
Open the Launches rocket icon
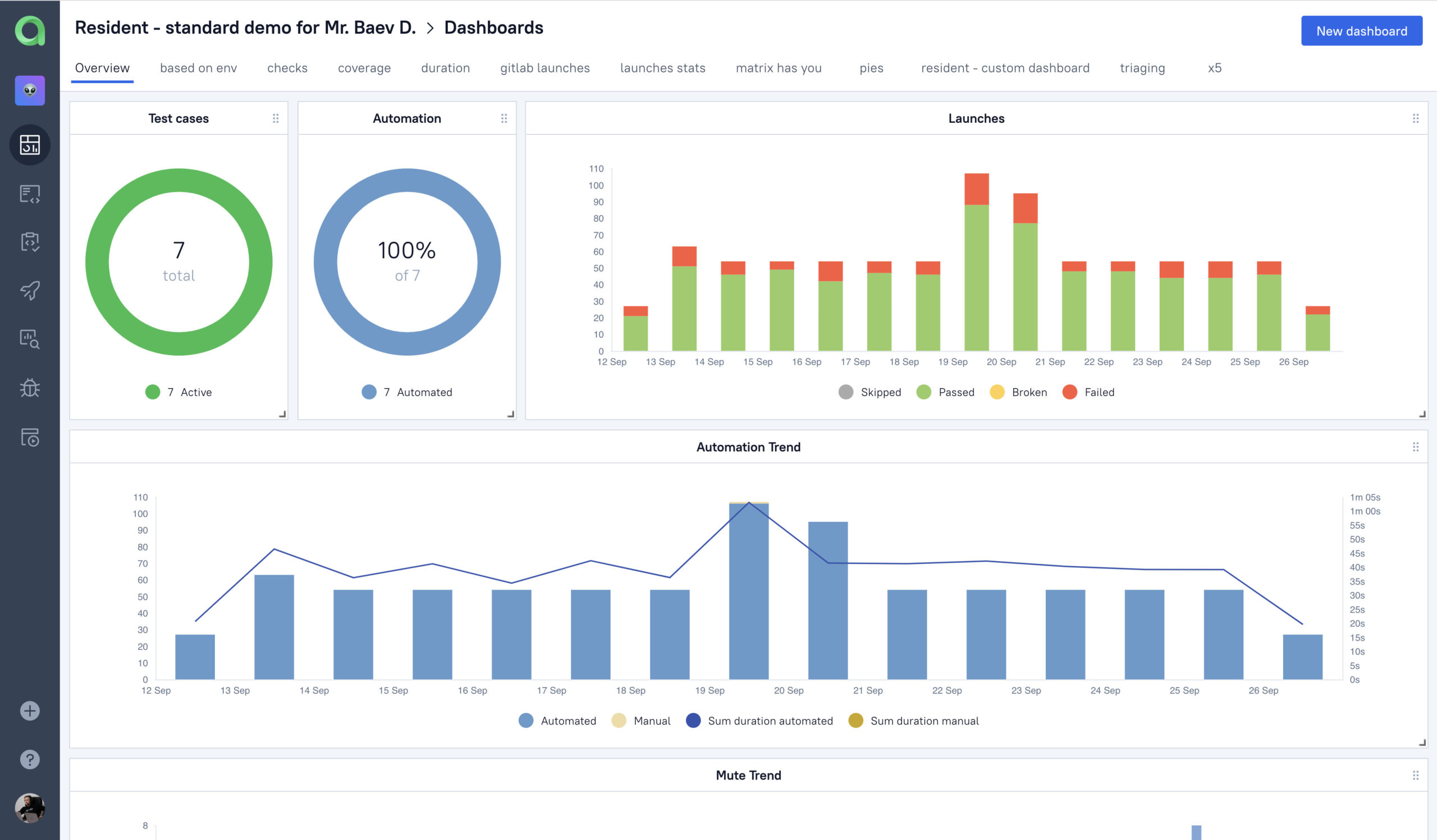[x=30, y=291]
